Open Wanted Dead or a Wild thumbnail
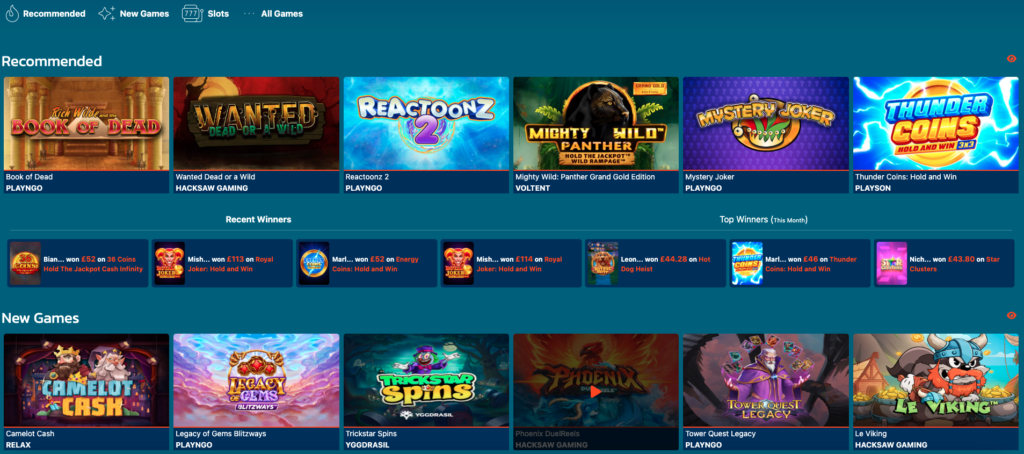1024x454 pixels. coord(257,123)
